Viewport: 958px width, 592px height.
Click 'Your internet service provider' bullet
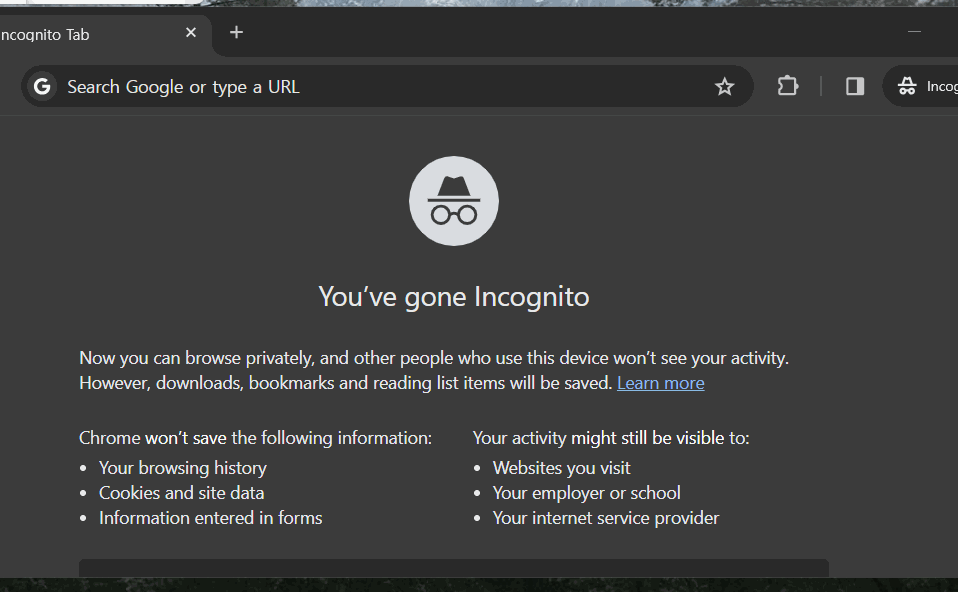pyautogui.click(x=605, y=518)
